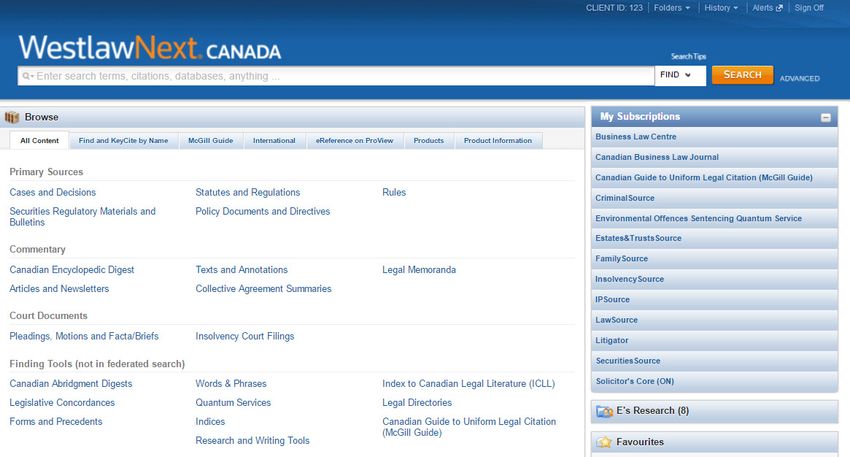Open Policy Documents and Directives

pos(262,211)
